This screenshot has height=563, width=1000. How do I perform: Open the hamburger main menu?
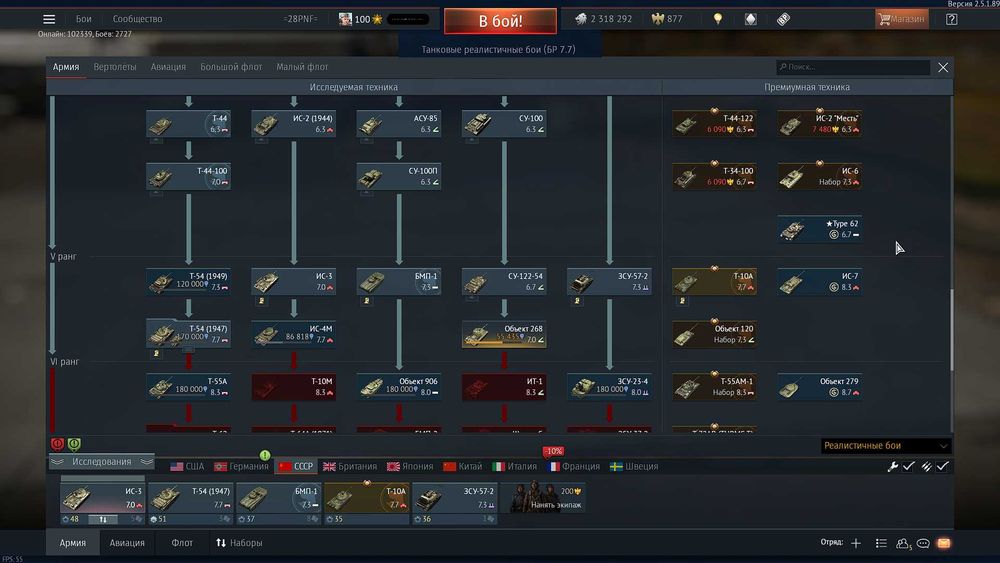click(x=49, y=19)
